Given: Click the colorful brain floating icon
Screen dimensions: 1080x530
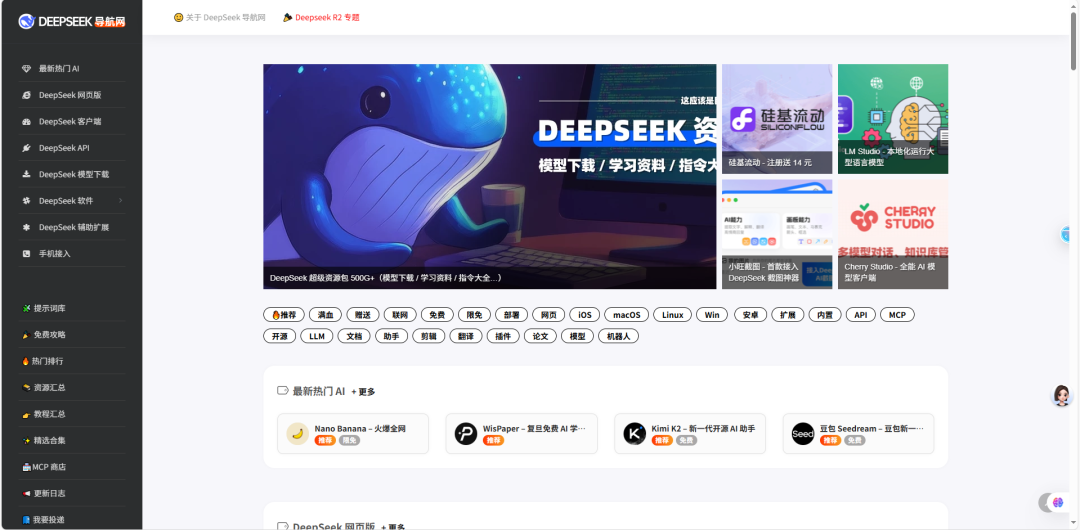Looking at the screenshot, I should (x=1057, y=502).
